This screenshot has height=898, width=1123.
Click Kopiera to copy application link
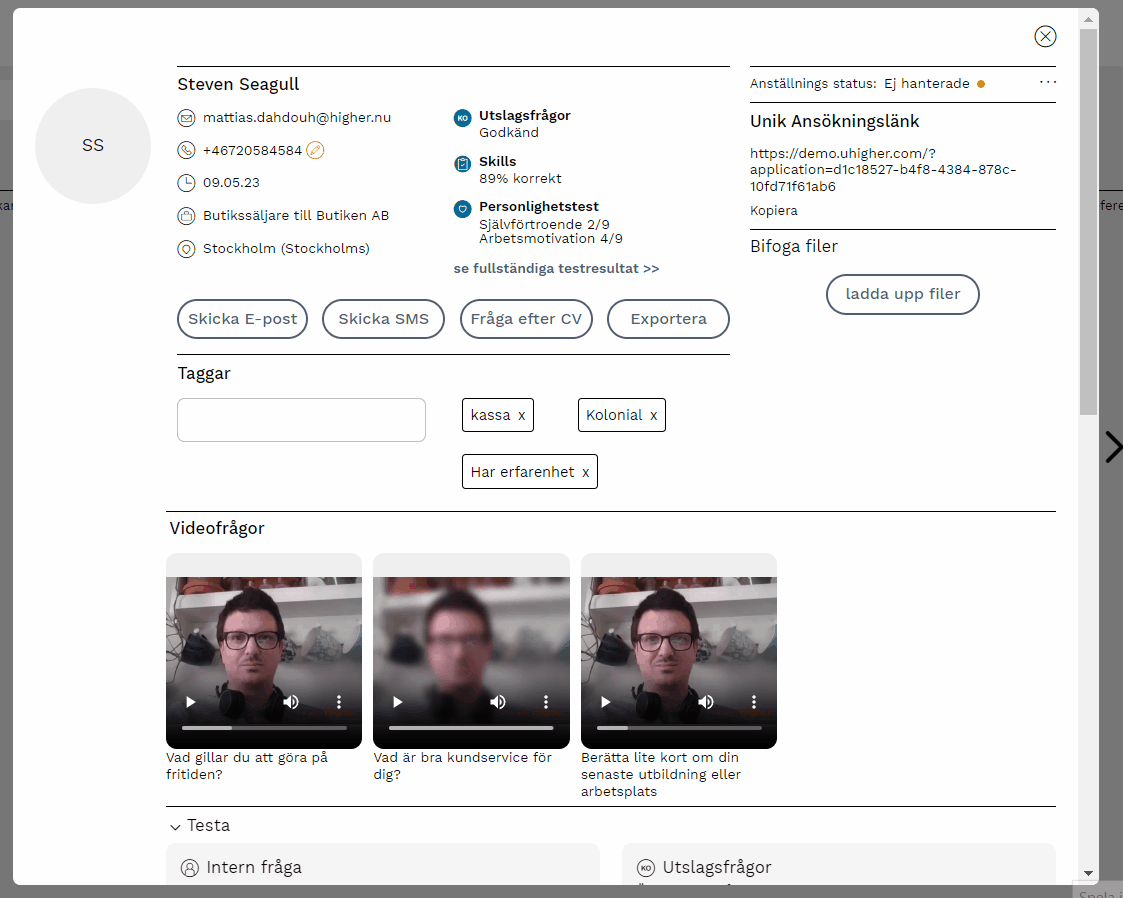click(773, 211)
